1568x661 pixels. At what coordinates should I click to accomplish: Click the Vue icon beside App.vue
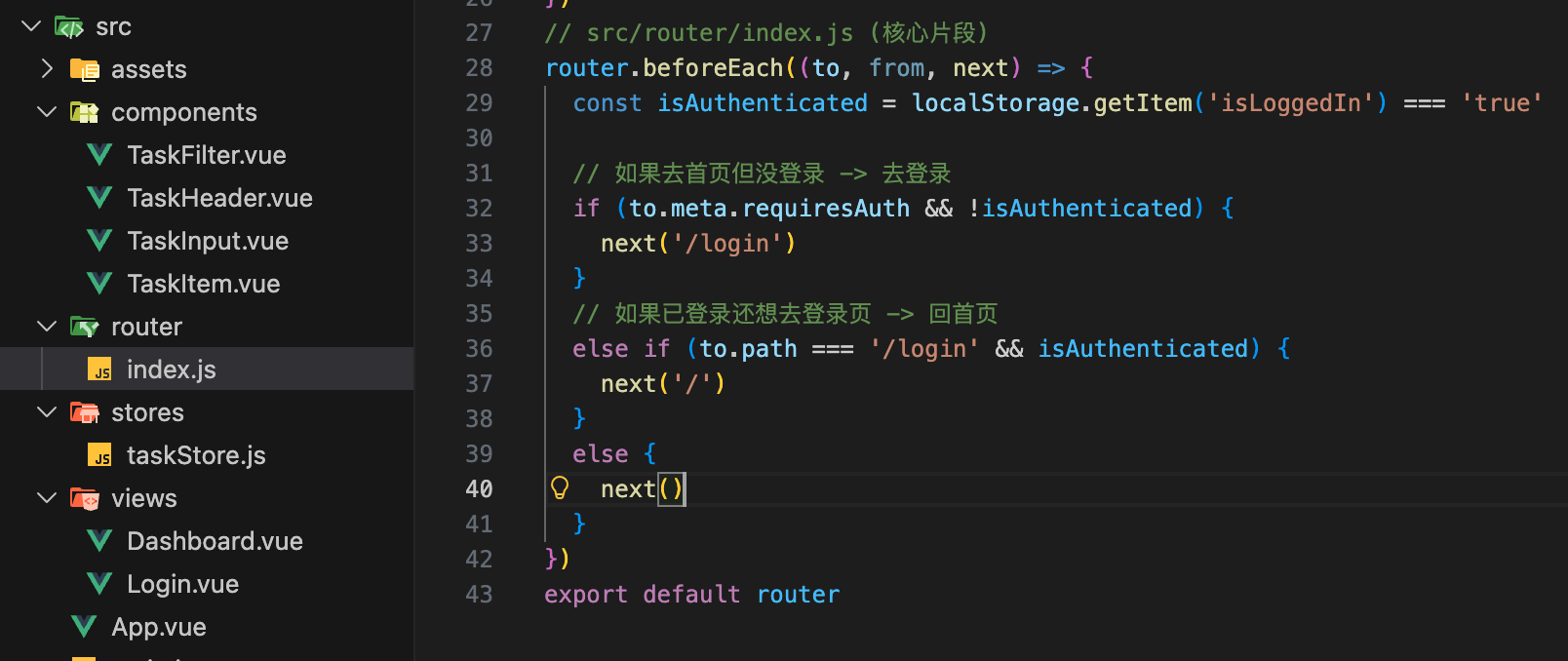point(84,627)
